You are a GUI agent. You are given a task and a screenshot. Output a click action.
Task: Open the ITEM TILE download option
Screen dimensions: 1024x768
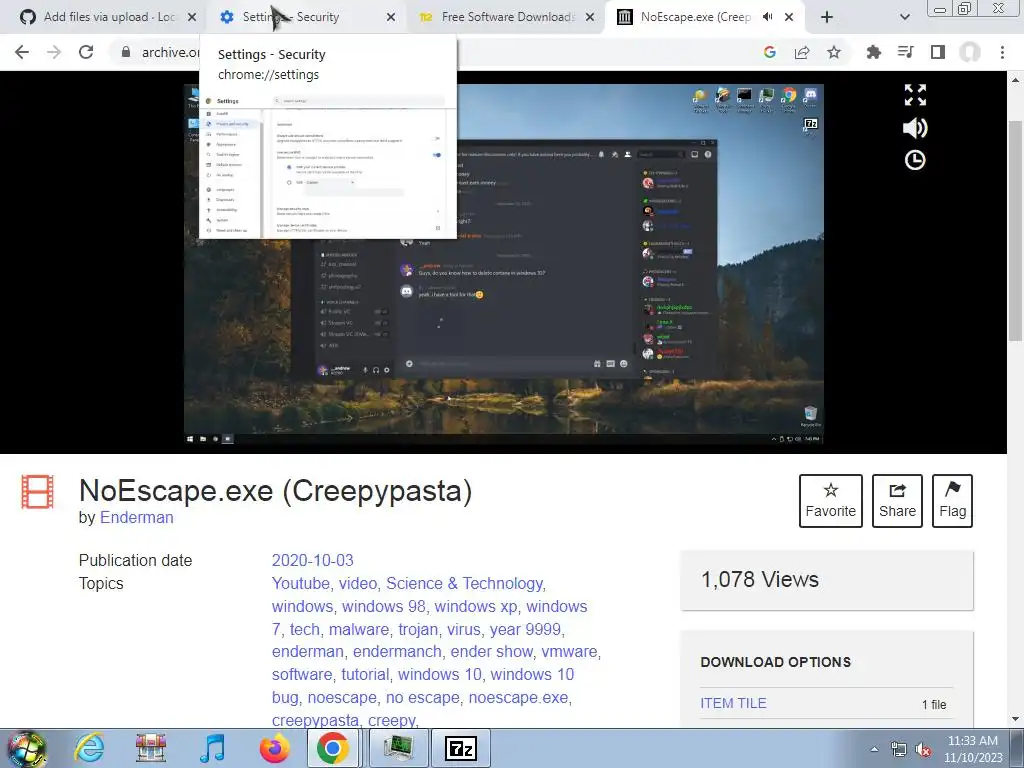(733, 703)
